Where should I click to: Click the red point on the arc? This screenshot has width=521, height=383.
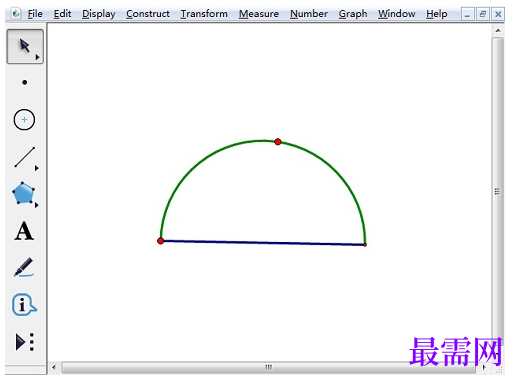pos(278,142)
